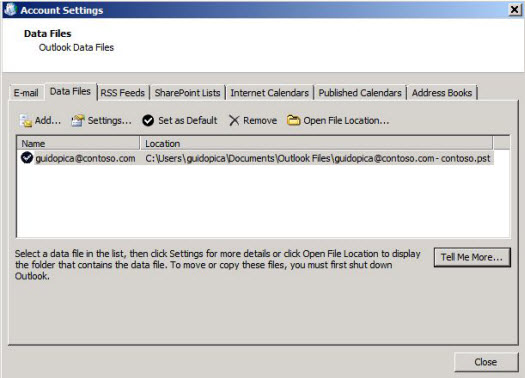The image size is (525, 378).
Task: Select the Data Files tab
Action: [70, 91]
